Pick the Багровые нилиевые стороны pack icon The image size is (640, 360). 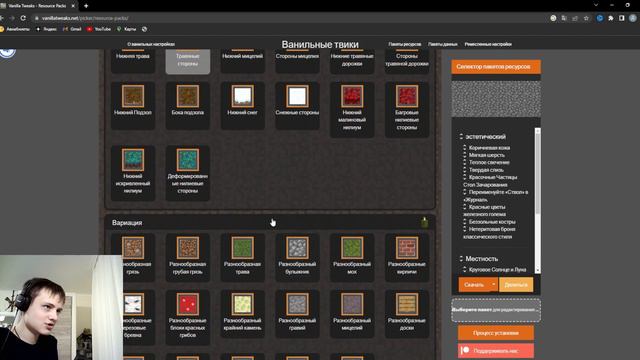pyautogui.click(x=407, y=96)
